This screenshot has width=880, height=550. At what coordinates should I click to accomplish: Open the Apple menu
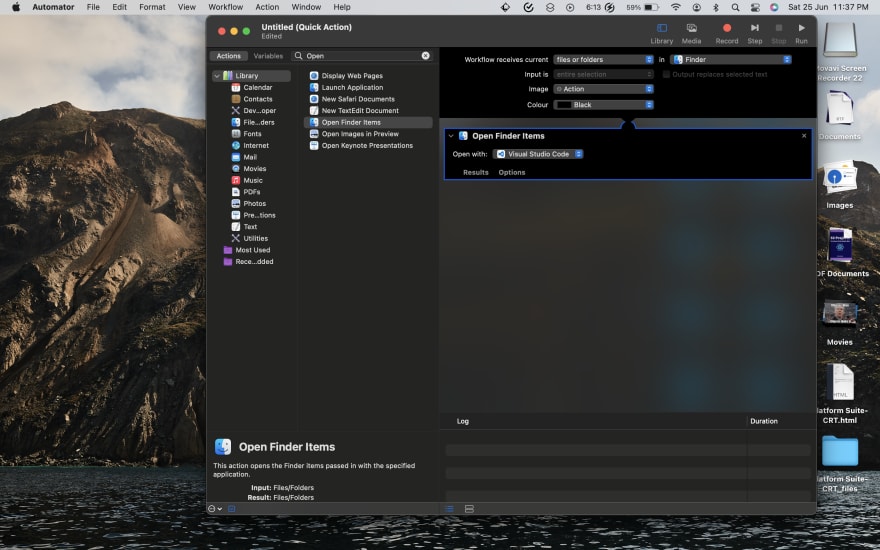pos(16,7)
